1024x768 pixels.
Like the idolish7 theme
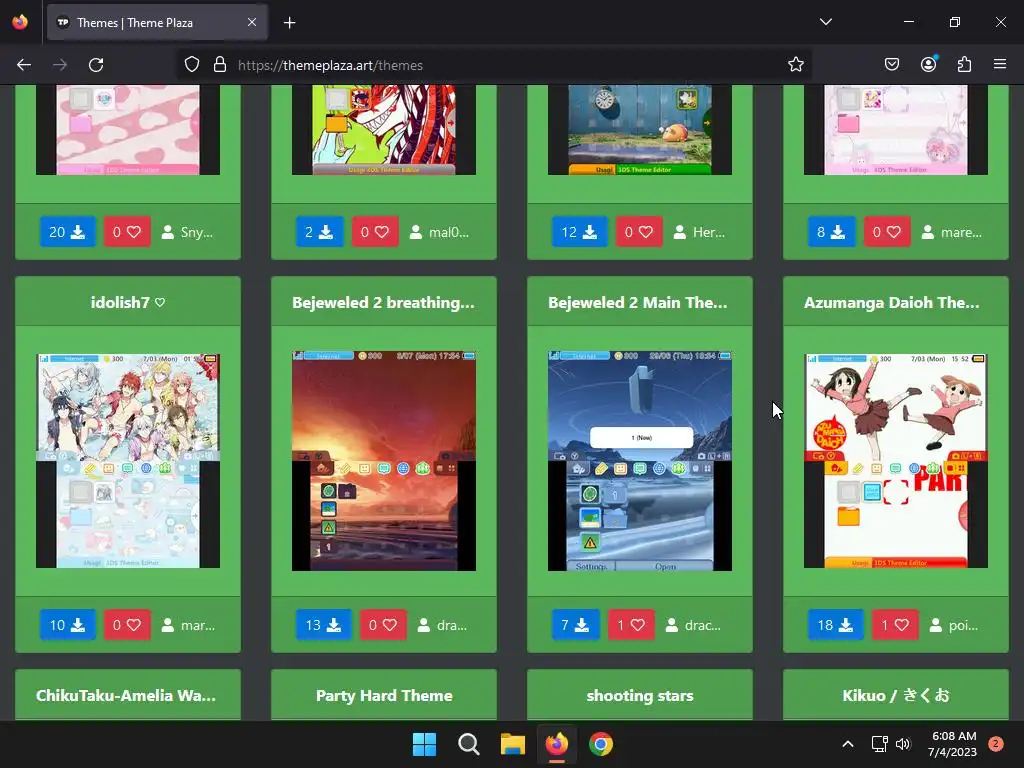pos(127,625)
